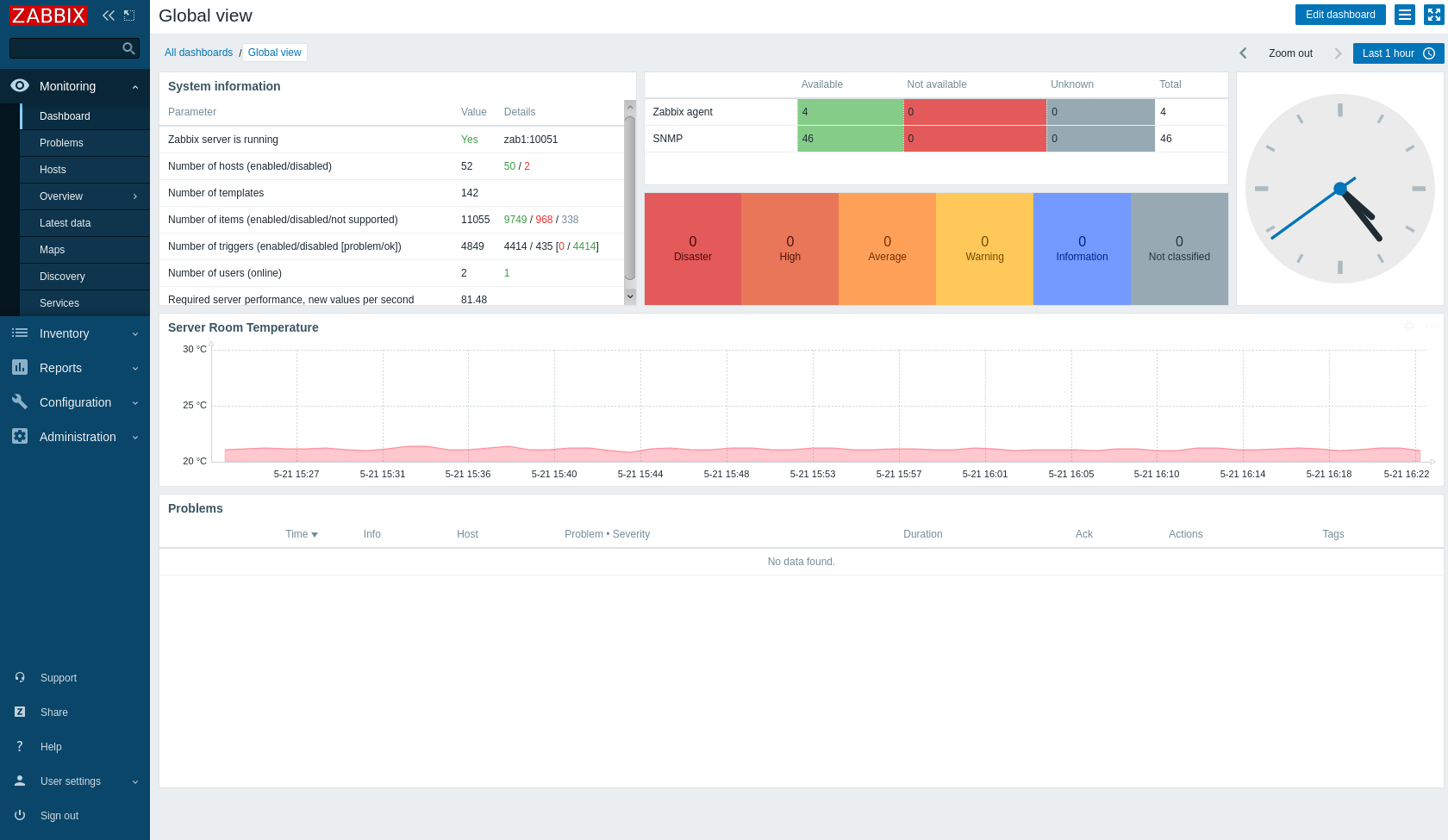Viewport: 1448px width, 840px height.
Task: Click the search magnifier icon
Action: (128, 48)
